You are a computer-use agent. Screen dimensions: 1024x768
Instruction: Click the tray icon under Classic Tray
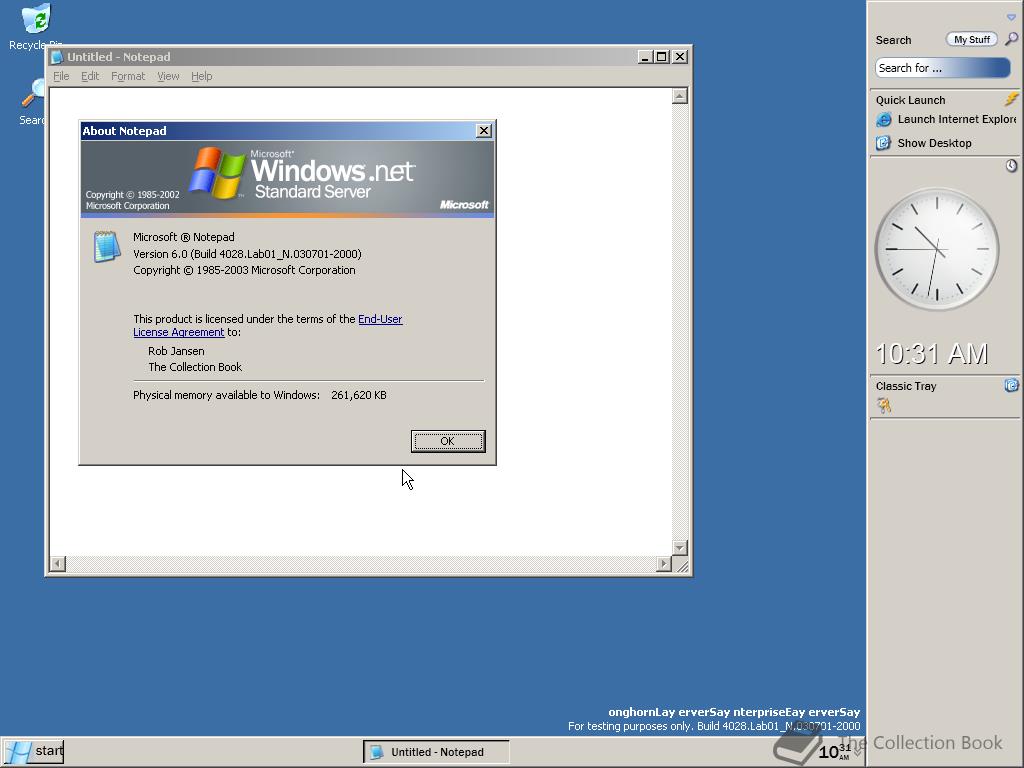(x=884, y=406)
